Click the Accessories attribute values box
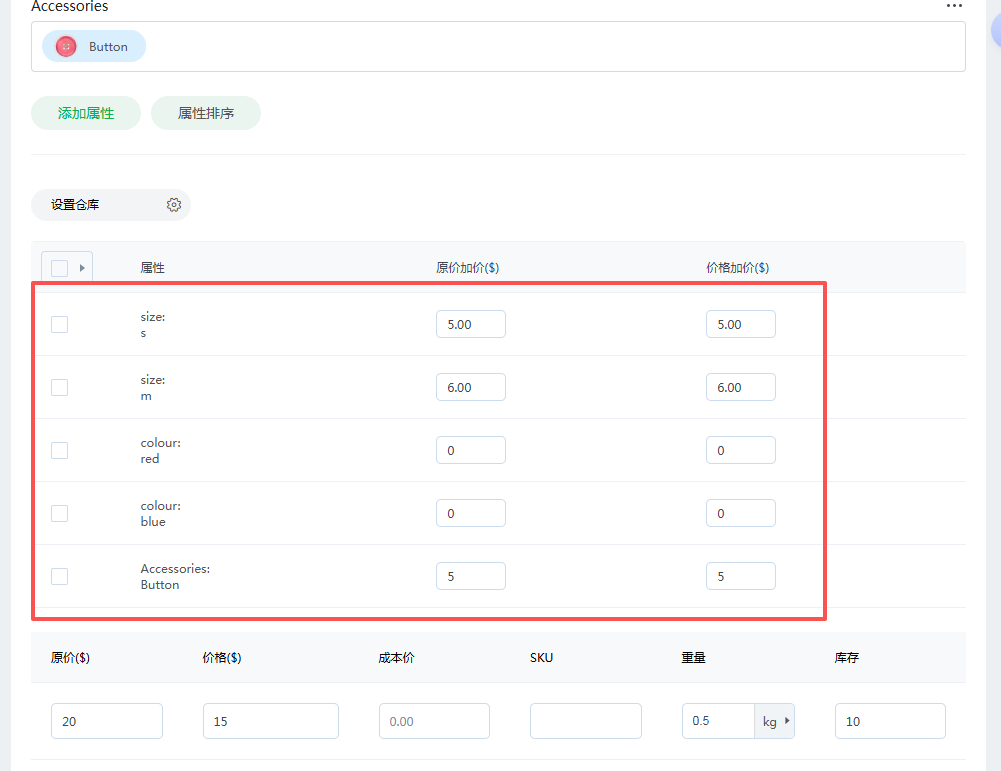This screenshot has height=771, width=1001. click(550, 47)
